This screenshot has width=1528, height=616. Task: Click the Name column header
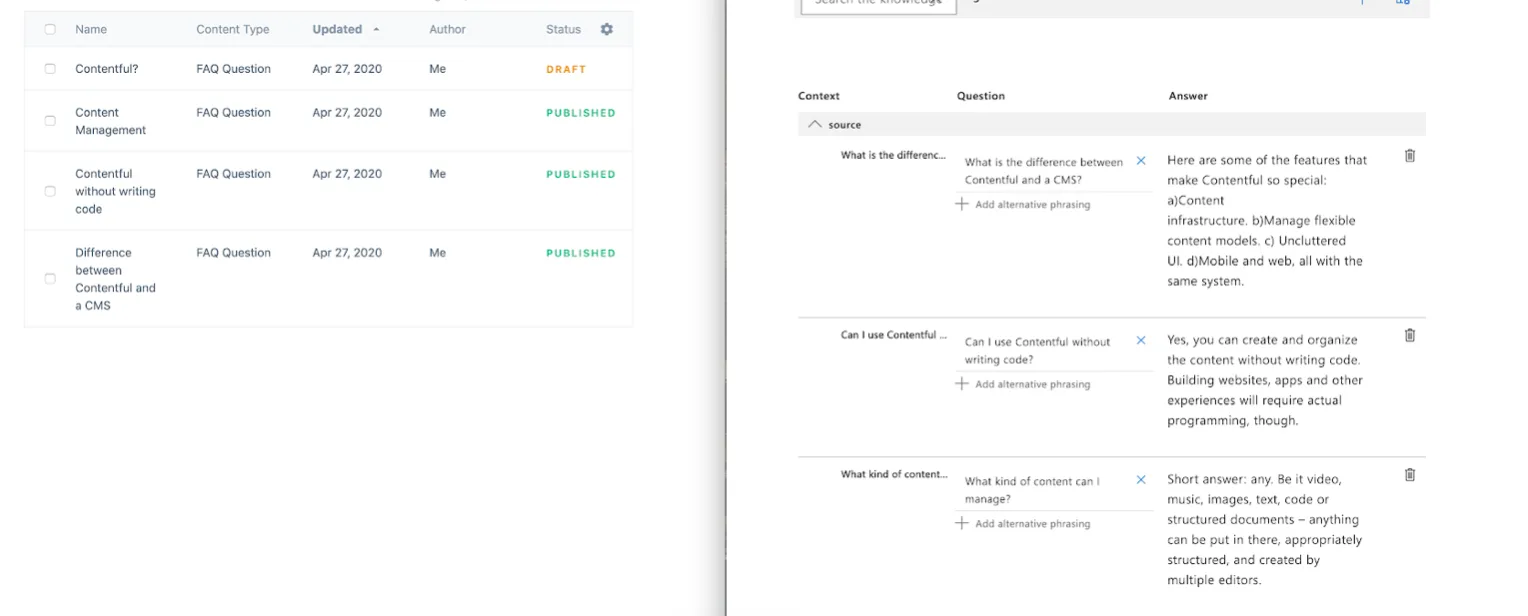(x=91, y=29)
